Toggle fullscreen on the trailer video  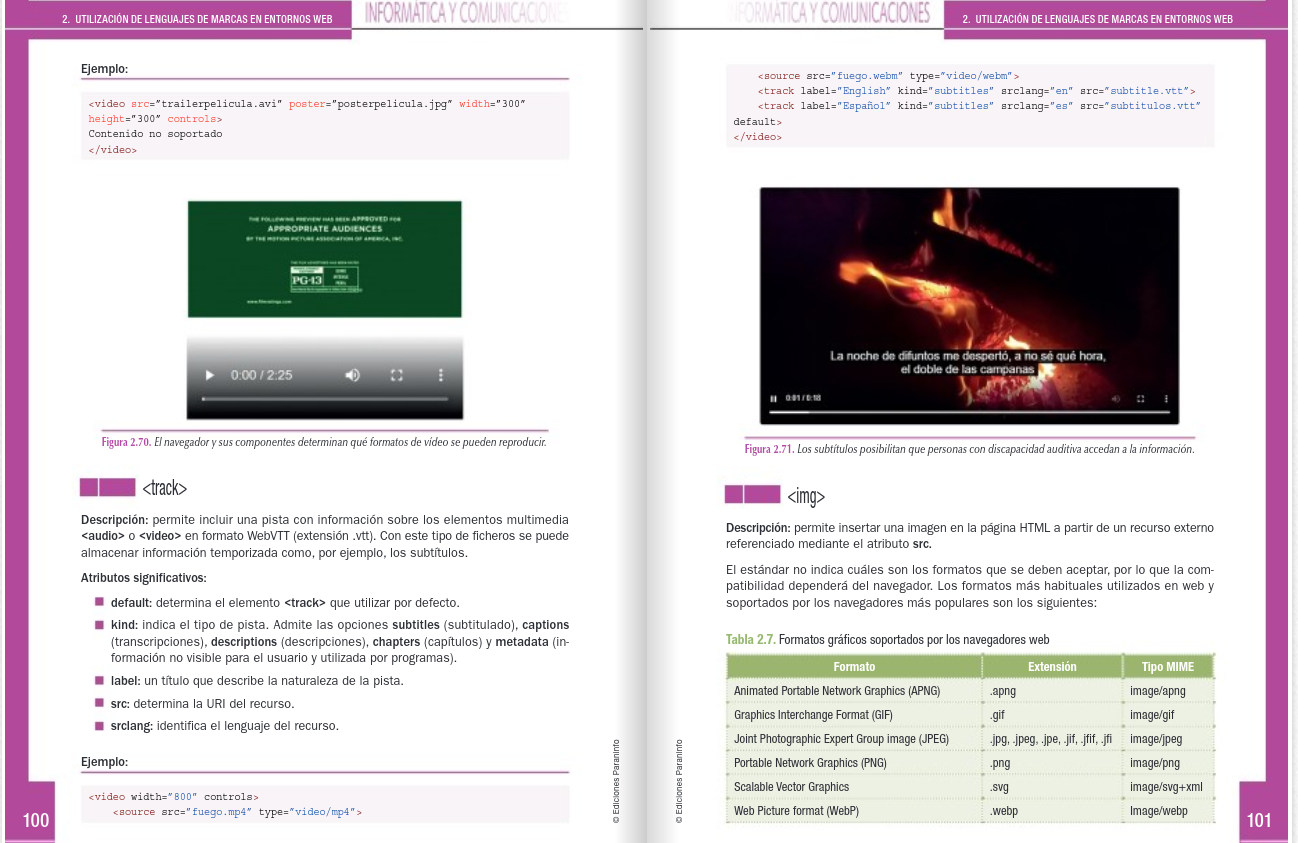click(397, 375)
